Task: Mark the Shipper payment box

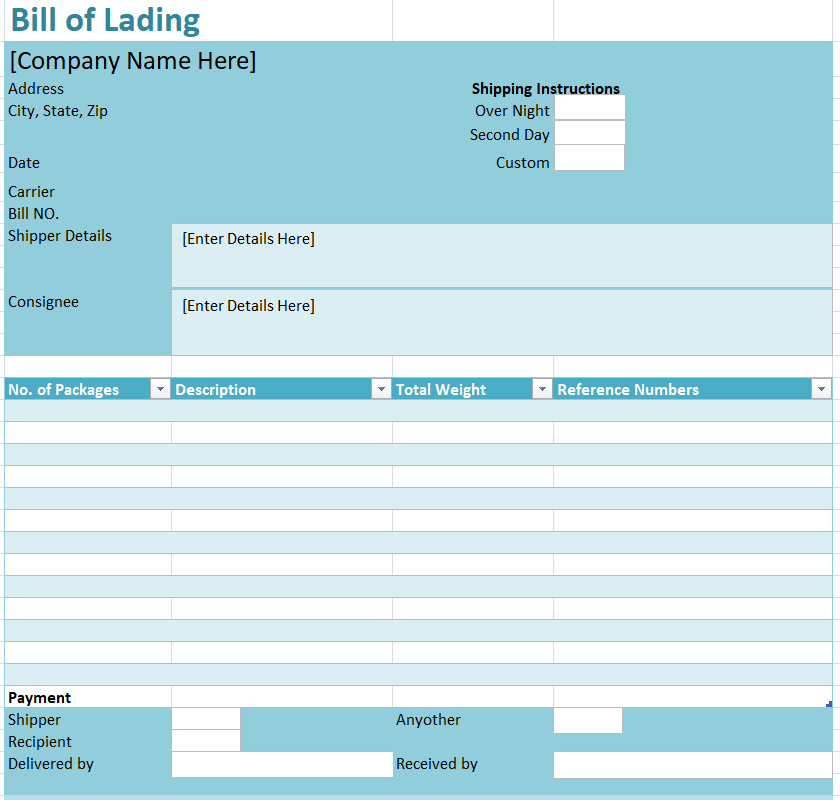Action: 206,719
